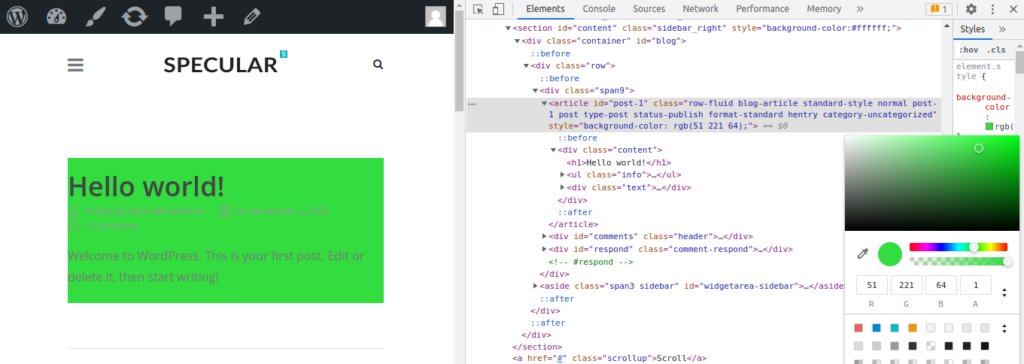Image resolution: width=1024 pixels, height=364 pixels.
Task: Switch to the Network tab
Action: tap(701, 9)
